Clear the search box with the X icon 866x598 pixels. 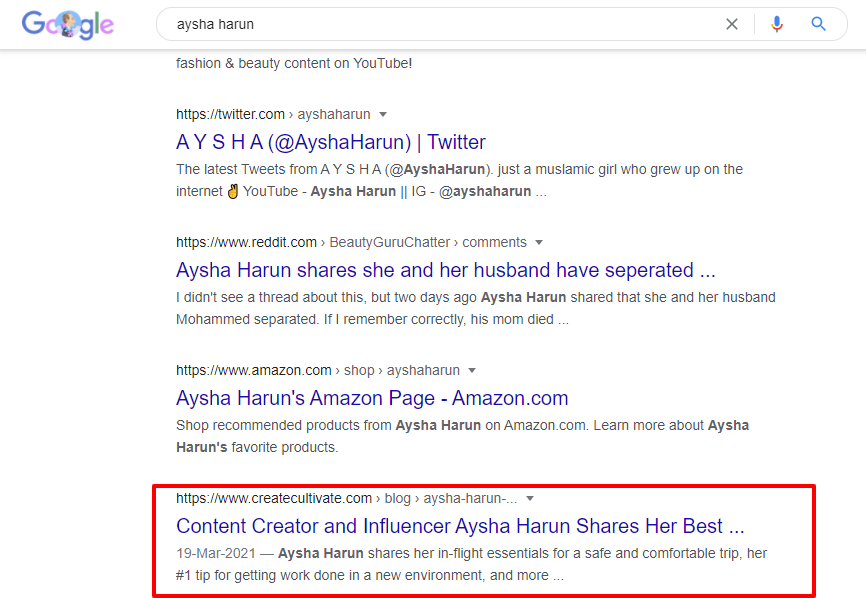tap(732, 24)
